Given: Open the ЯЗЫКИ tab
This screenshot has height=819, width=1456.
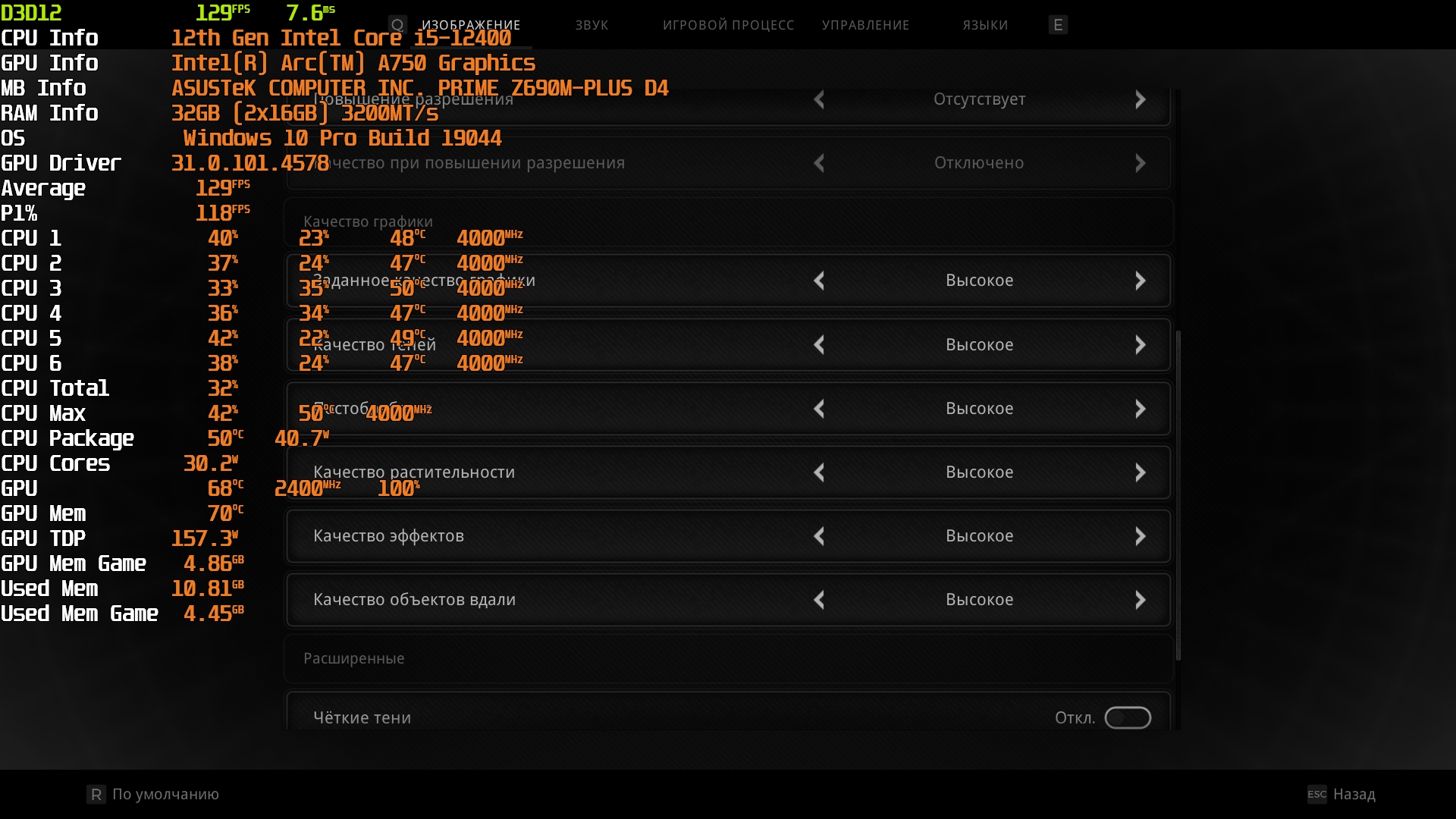Looking at the screenshot, I should pyautogui.click(x=985, y=25).
